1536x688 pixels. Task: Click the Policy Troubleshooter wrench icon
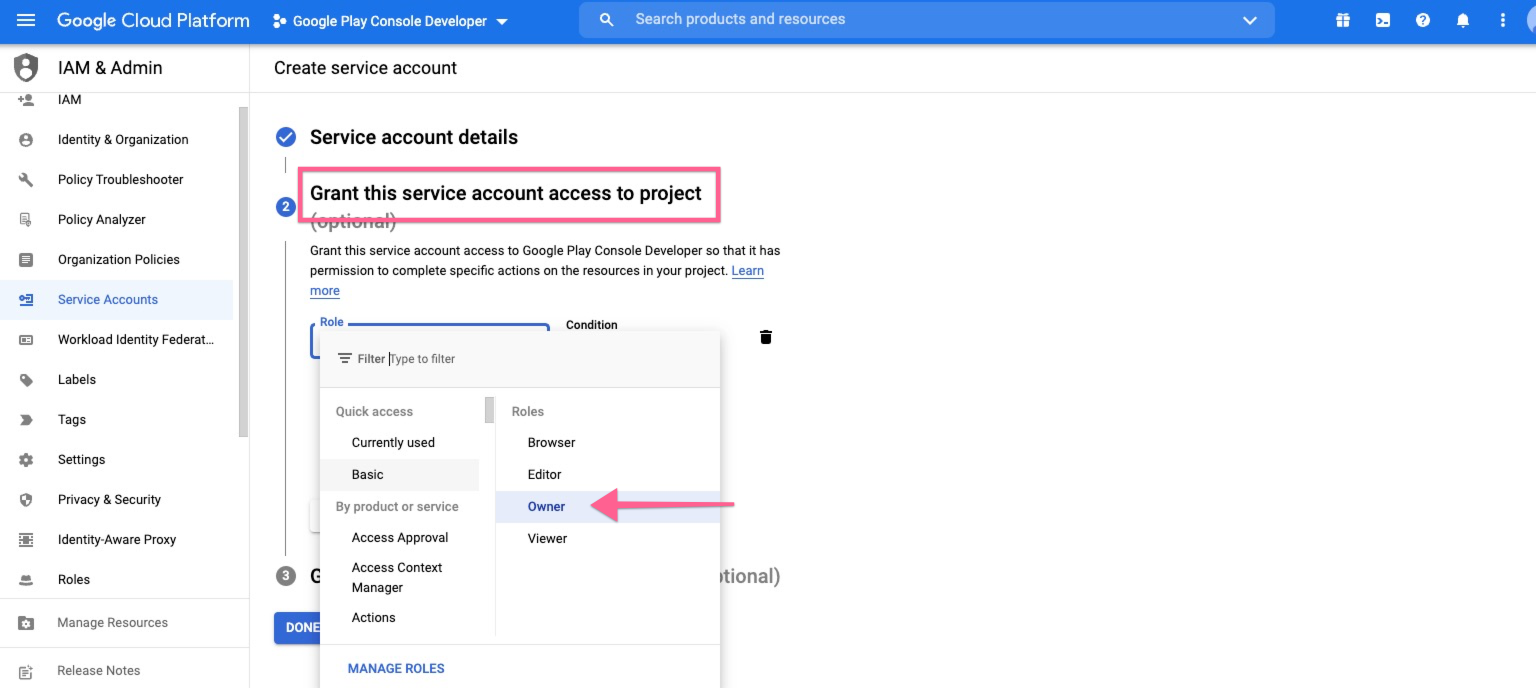point(26,180)
